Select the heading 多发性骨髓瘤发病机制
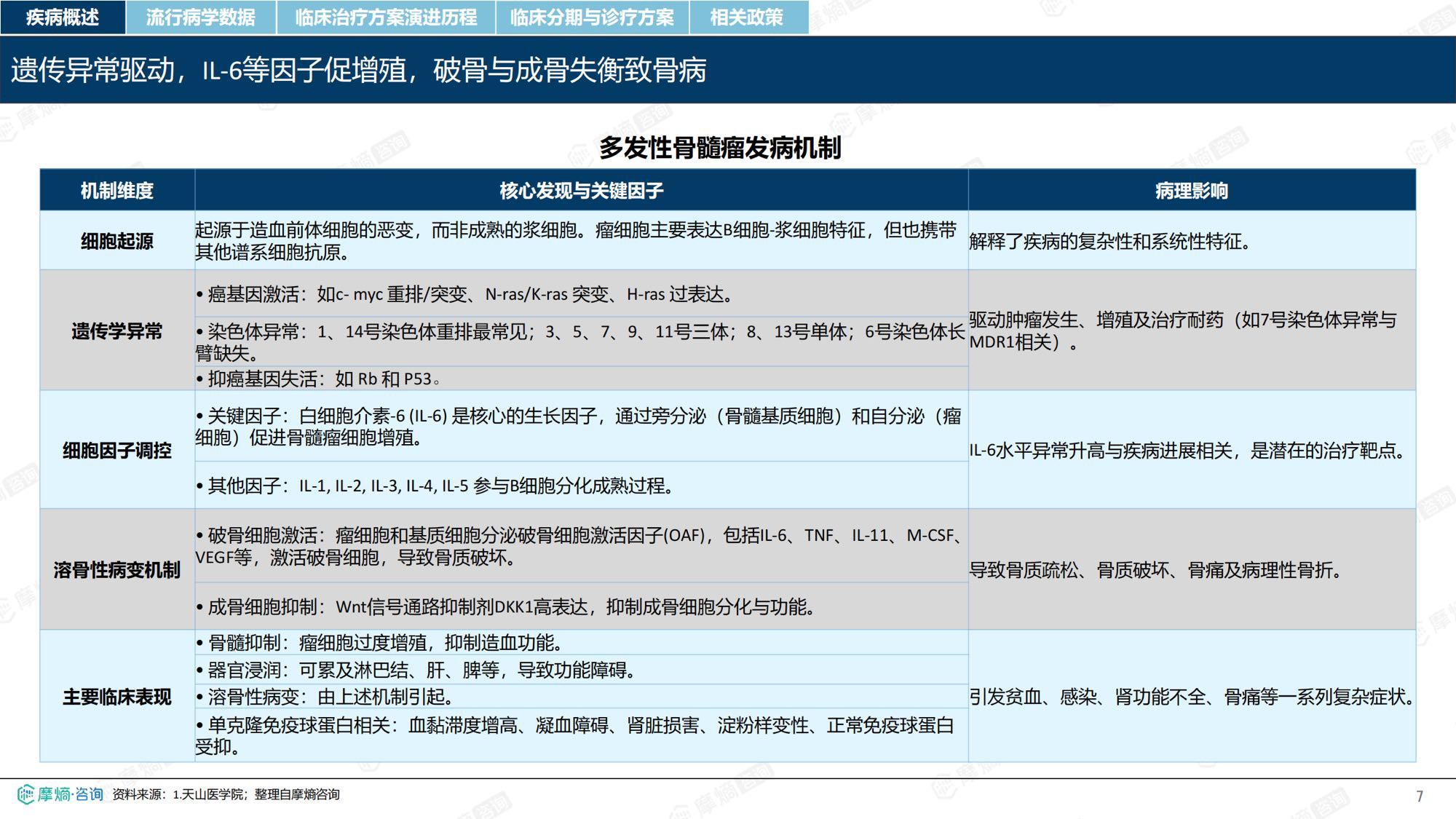 click(720, 148)
